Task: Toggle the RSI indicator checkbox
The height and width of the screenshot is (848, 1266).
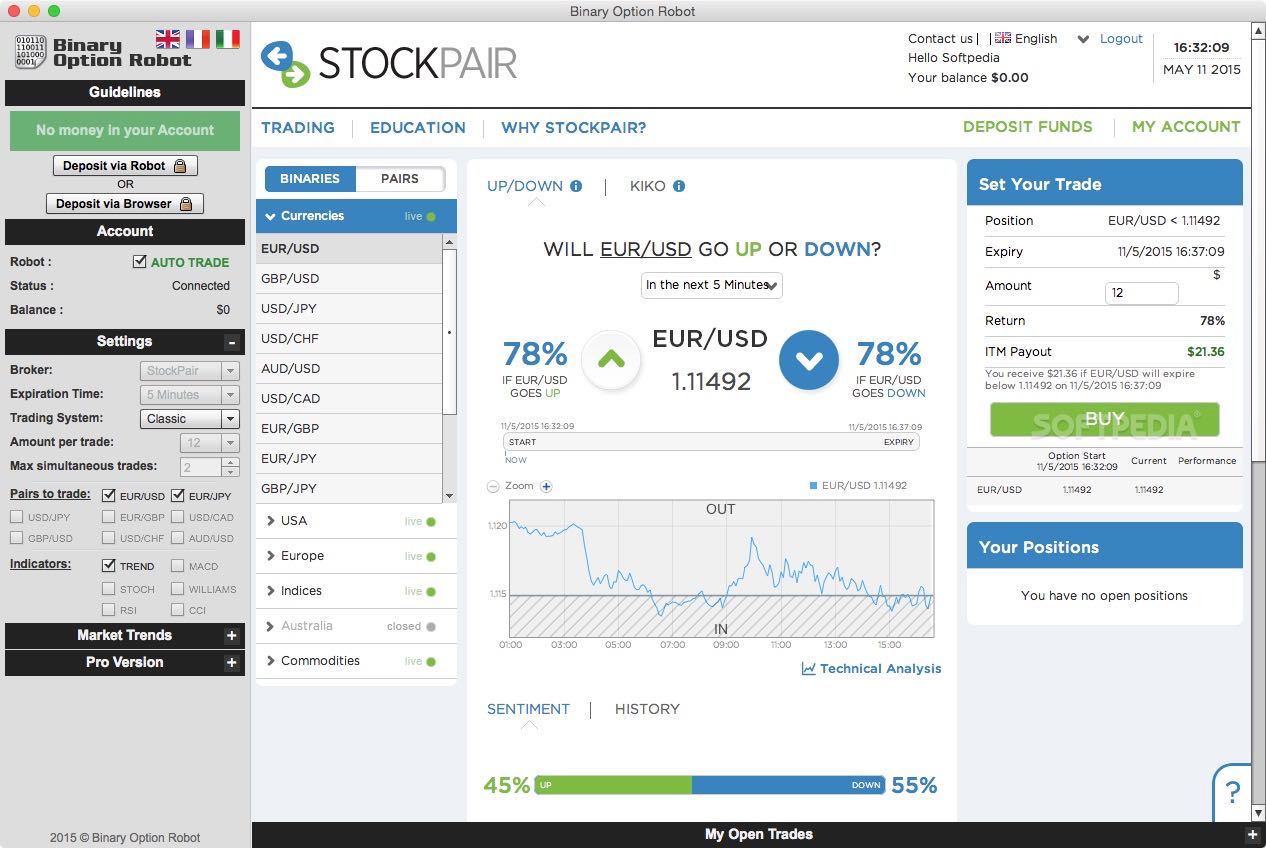Action: (109, 609)
